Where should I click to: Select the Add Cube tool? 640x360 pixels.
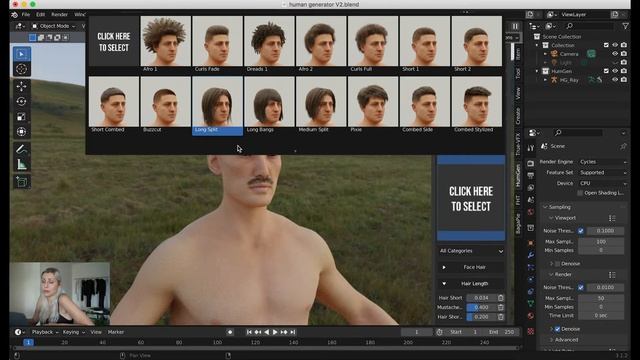(22, 182)
